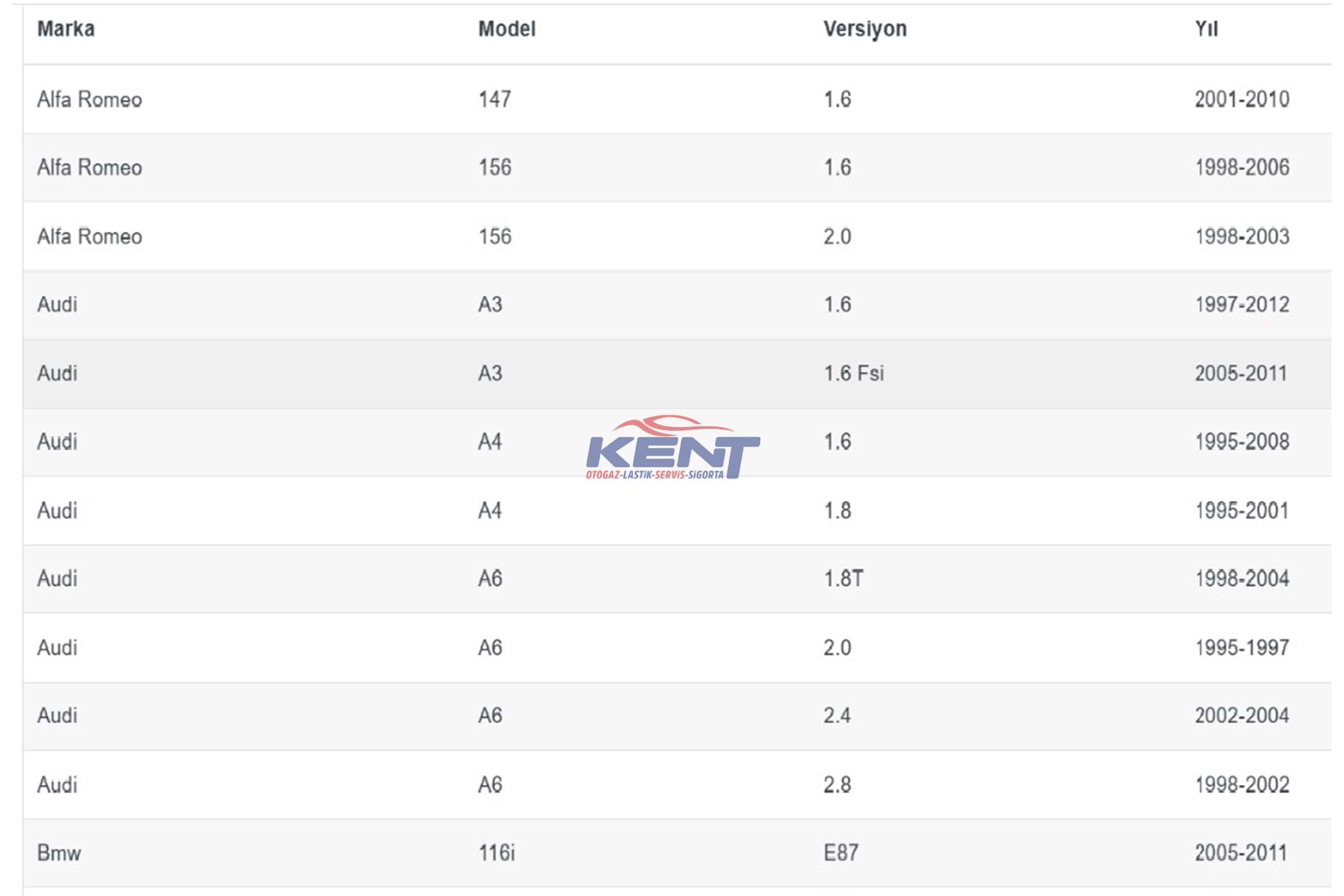Click the KENT logo watermark
The width and height of the screenshot is (1344, 896).
tap(673, 447)
